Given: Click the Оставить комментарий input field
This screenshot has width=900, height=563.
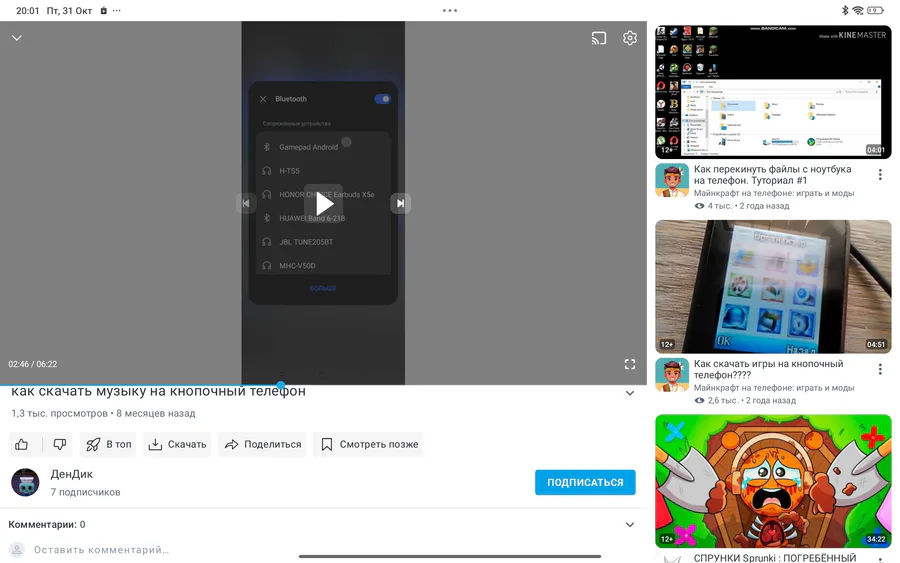Looking at the screenshot, I should coord(102,550).
